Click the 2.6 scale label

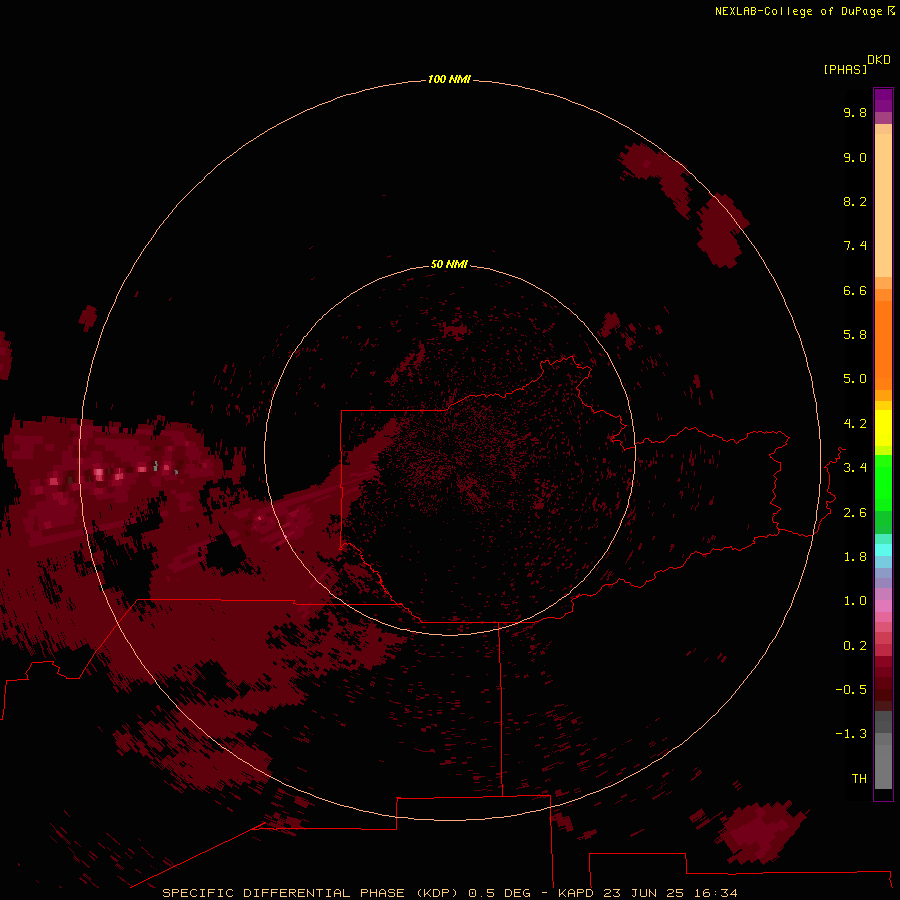coord(855,513)
